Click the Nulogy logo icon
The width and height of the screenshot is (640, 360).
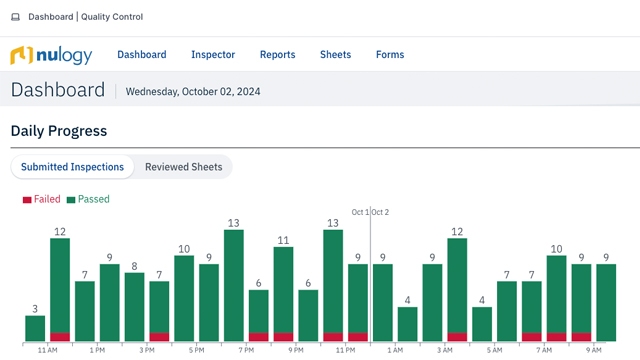[21, 55]
